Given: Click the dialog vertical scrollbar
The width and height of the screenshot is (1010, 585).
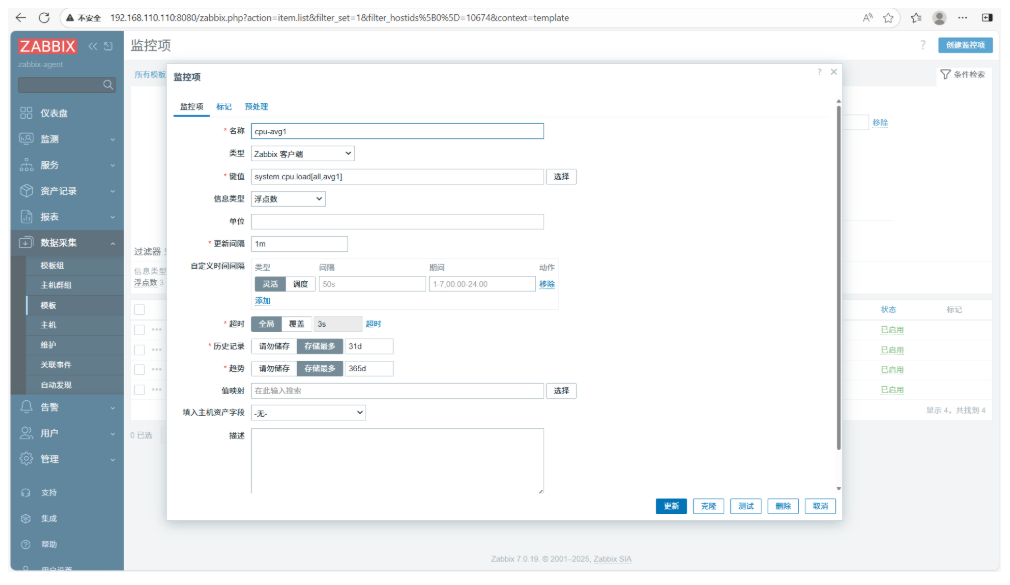Looking at the screenshot, I should click(839, 277).
